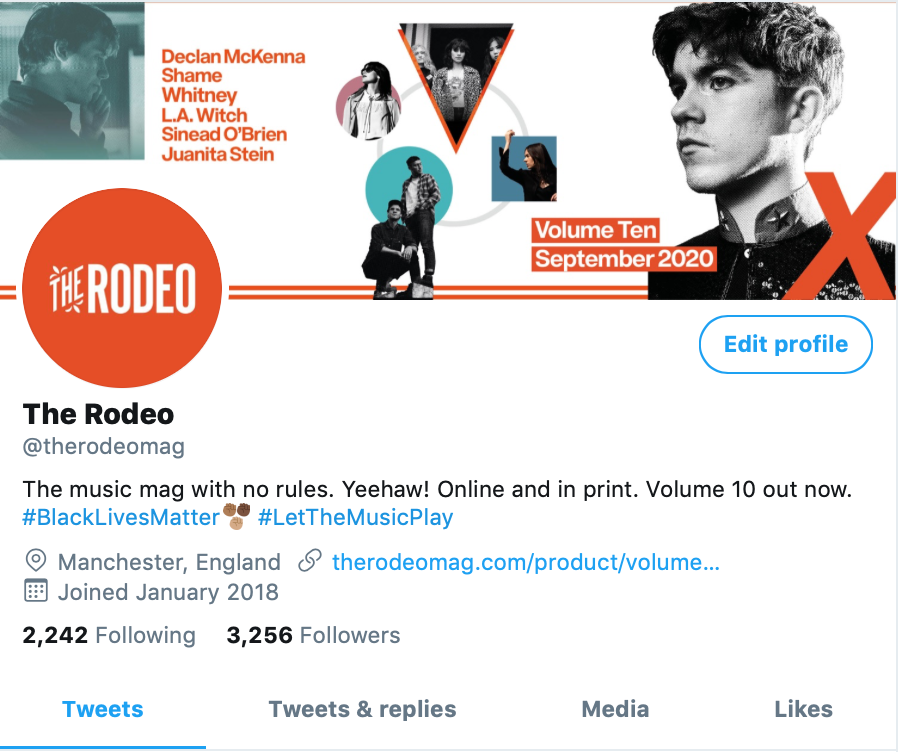
Task: Open the #LetTheMusicPlay hashtag link
Action: (355, 517)
